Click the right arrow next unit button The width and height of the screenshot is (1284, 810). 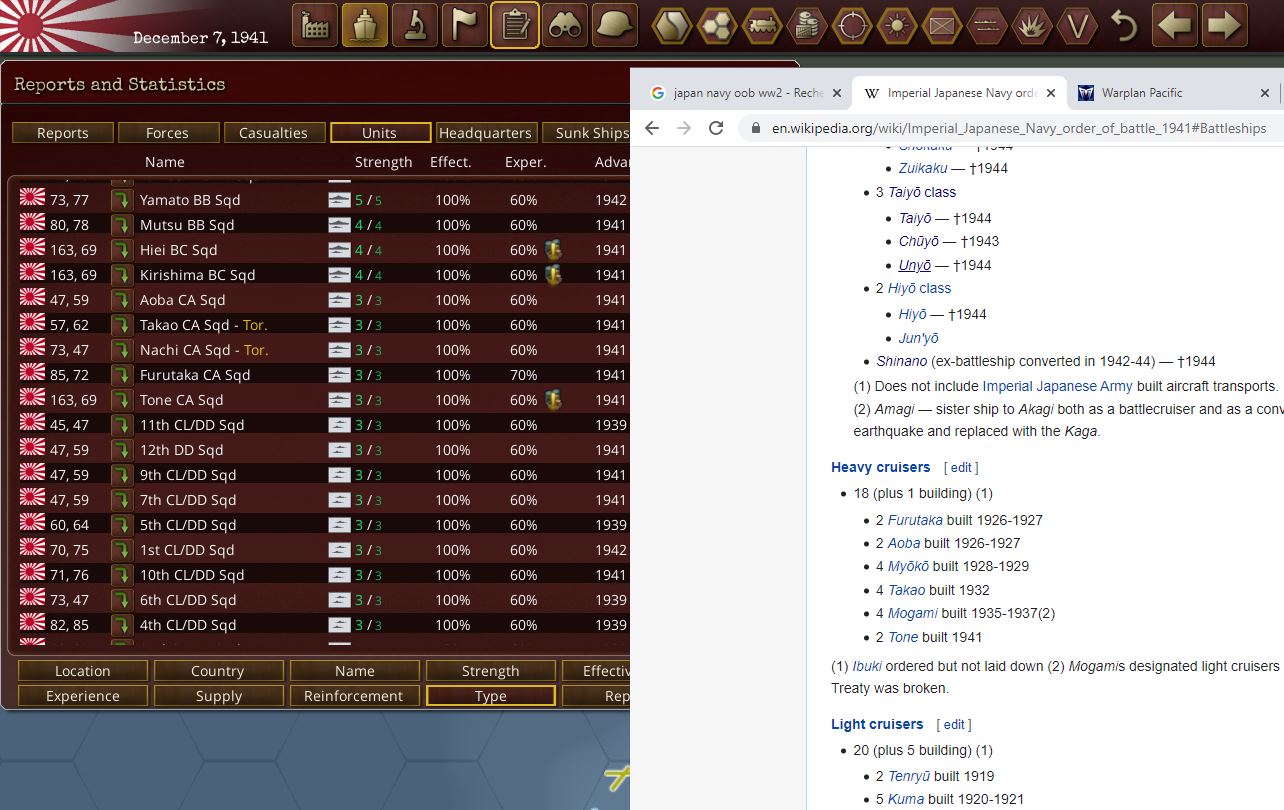pos(1225,25)
